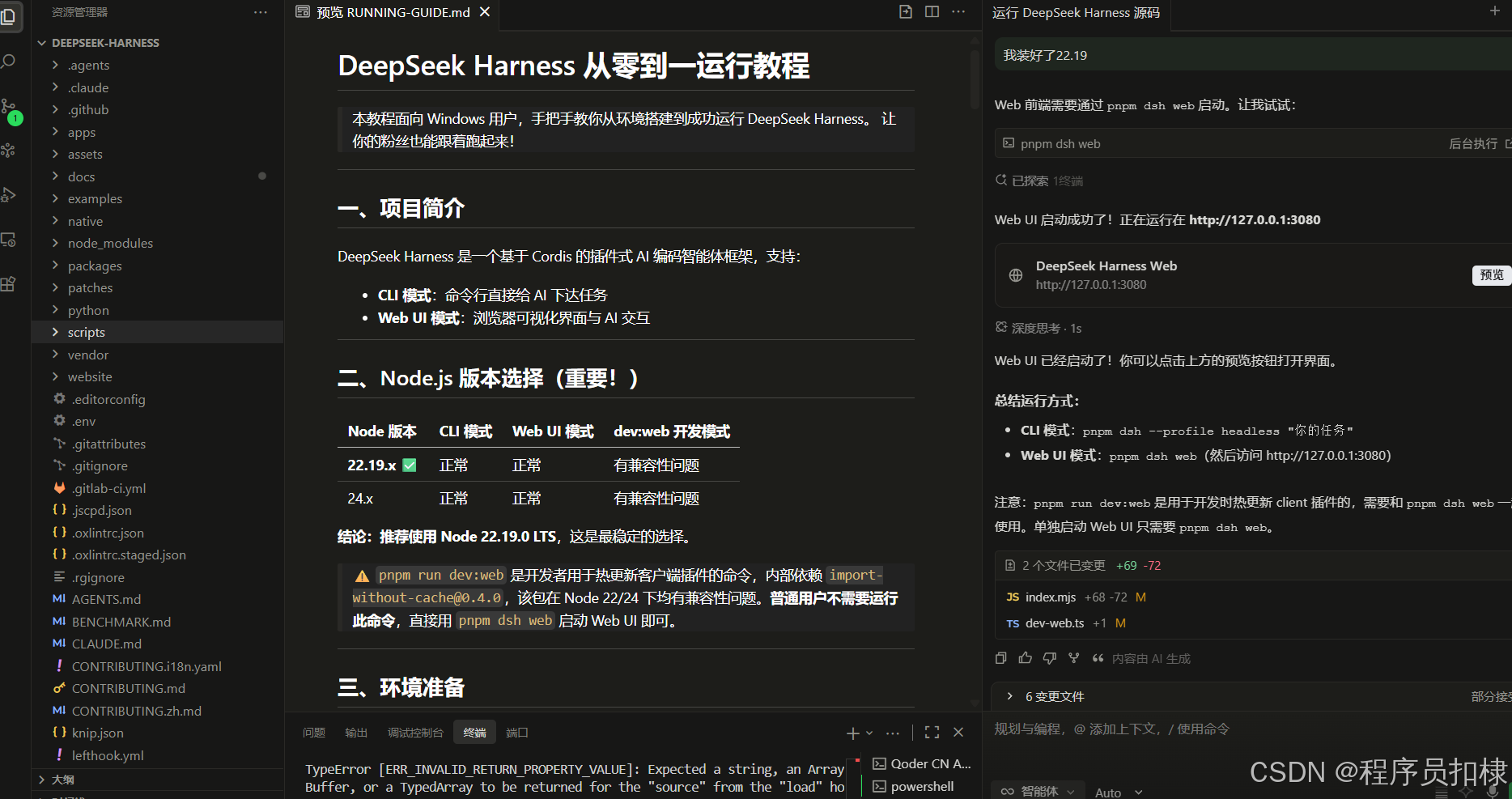
Task: Click the 后台执行 label on command card
Action: coord(1472,143)
